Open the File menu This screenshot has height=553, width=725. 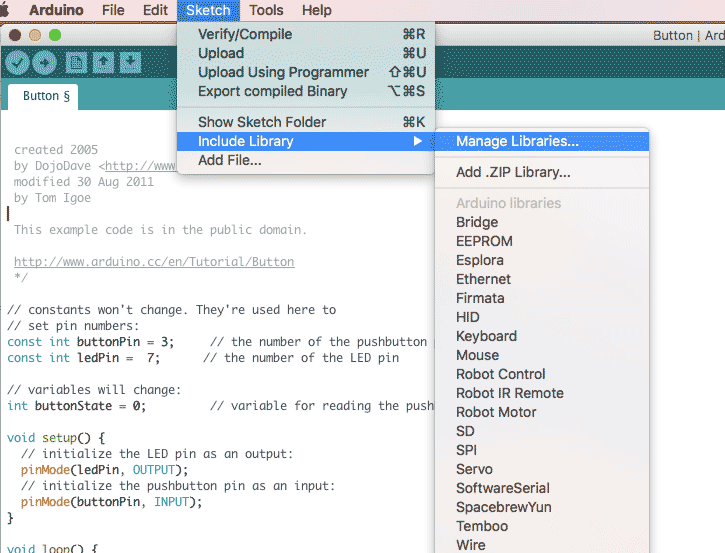point(113,10)
